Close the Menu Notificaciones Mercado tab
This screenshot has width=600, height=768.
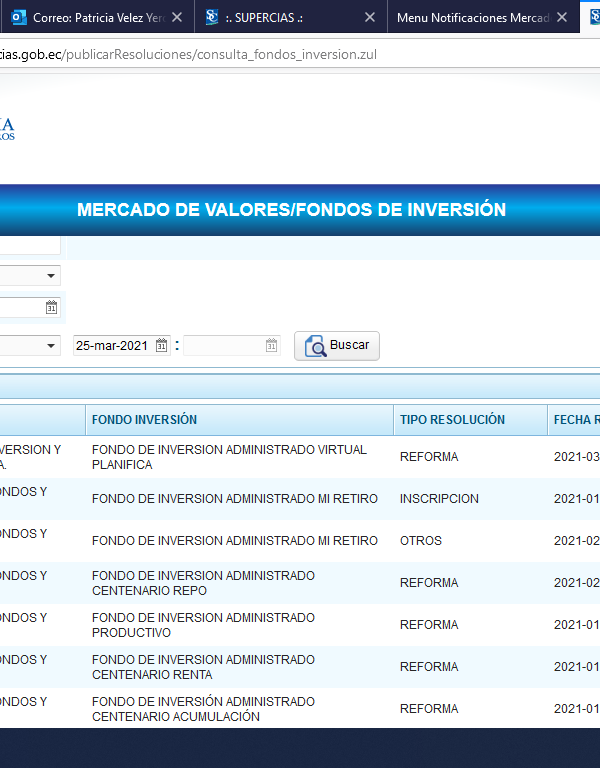562,18
